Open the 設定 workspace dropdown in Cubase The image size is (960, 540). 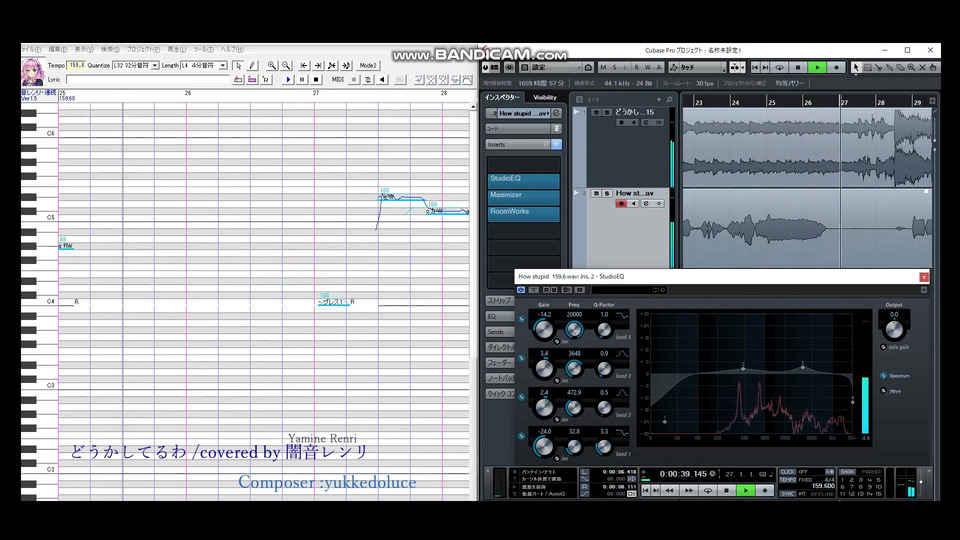coord(557,67)
